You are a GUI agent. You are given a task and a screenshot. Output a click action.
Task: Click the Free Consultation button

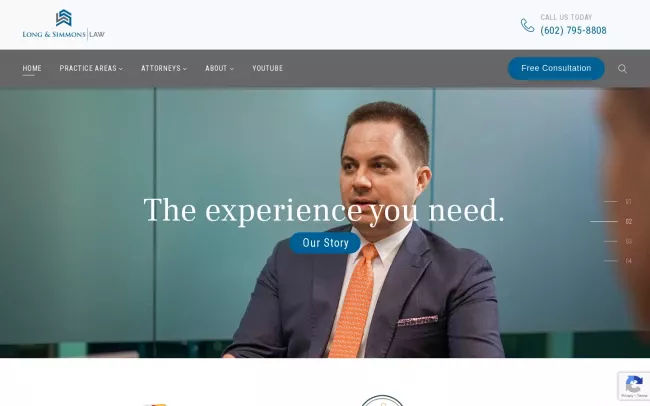[x=556, y=68]
